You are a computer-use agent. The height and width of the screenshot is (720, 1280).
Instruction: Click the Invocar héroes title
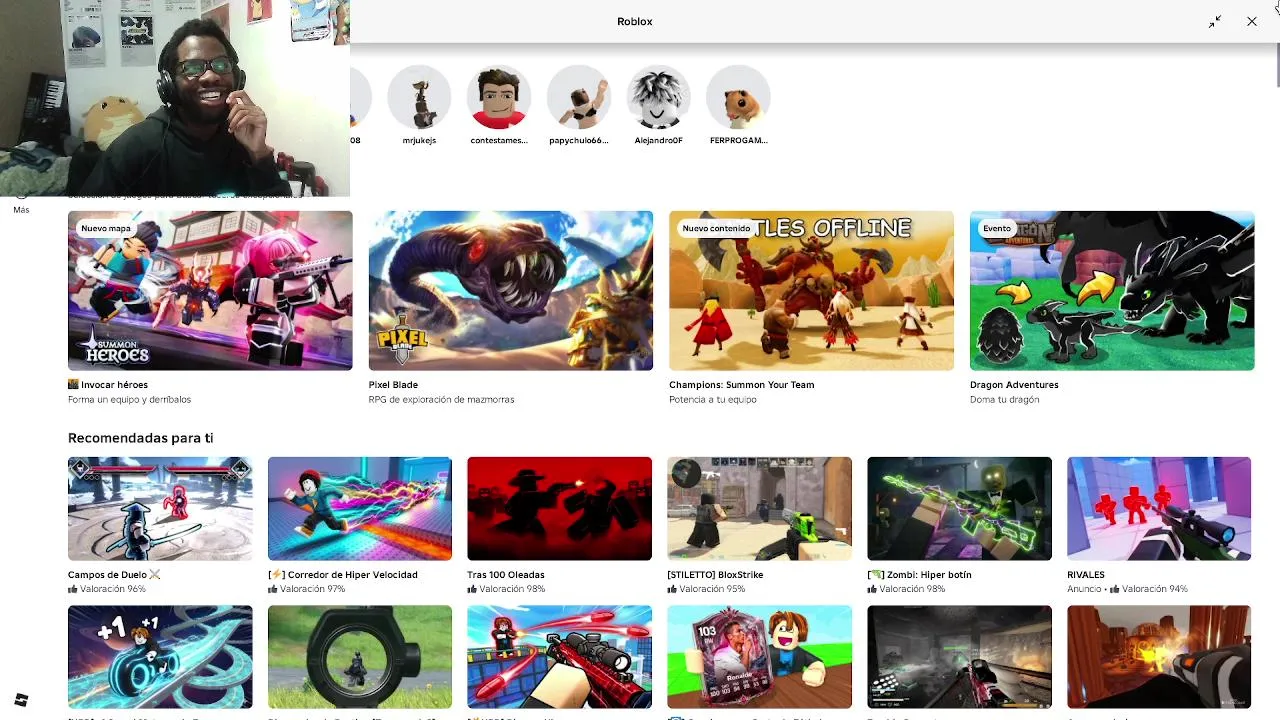pos(108,385)
